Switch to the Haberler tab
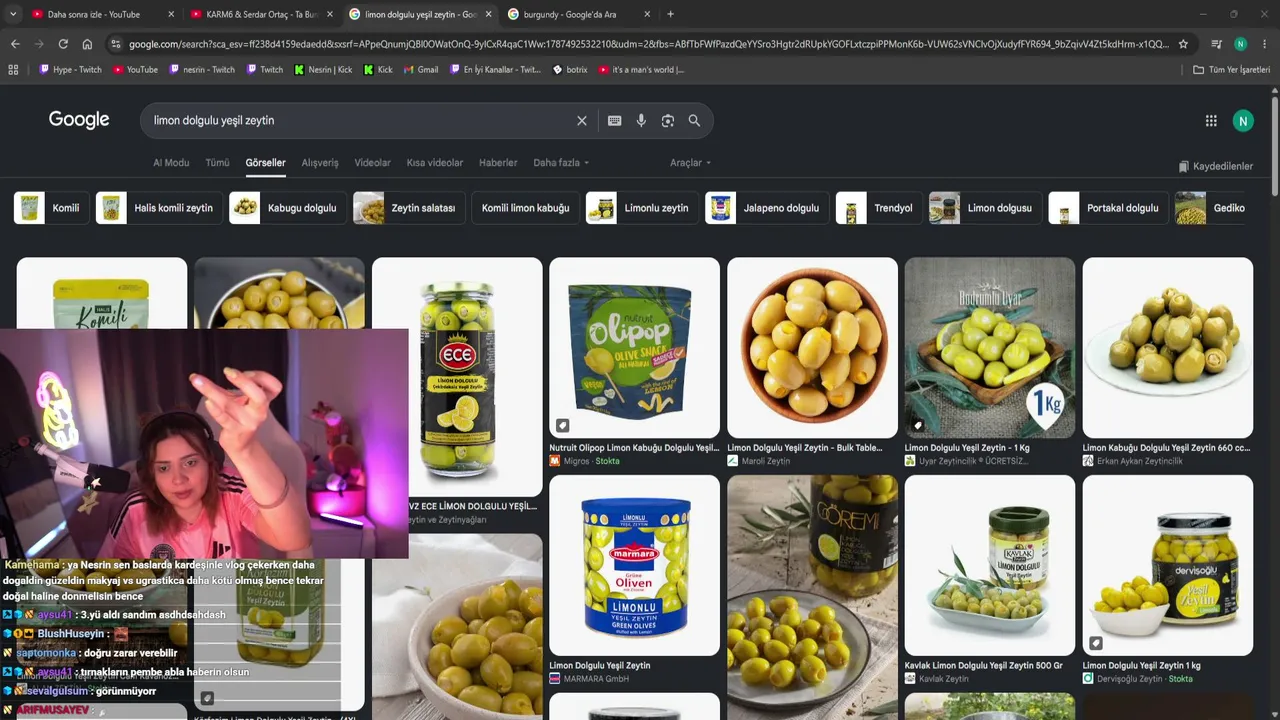The width and height of the screenshot is (1280, 720). 498,163
